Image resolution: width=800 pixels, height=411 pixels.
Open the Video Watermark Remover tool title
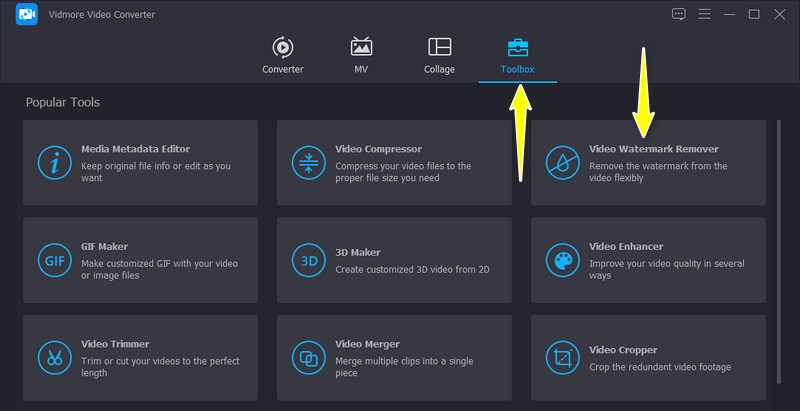[x=653, y=149]
